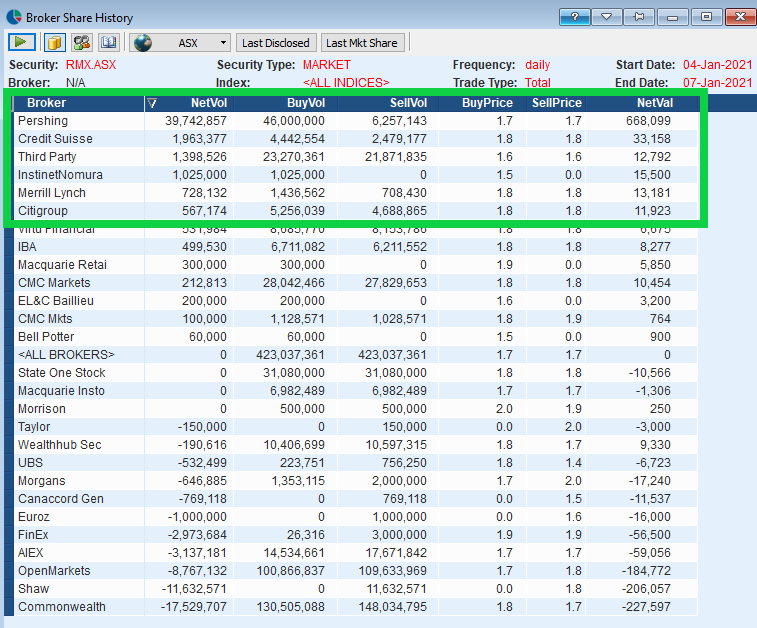The image size is (757, 628).
Task: Select the UBS broker row
Action: point(356,462)
